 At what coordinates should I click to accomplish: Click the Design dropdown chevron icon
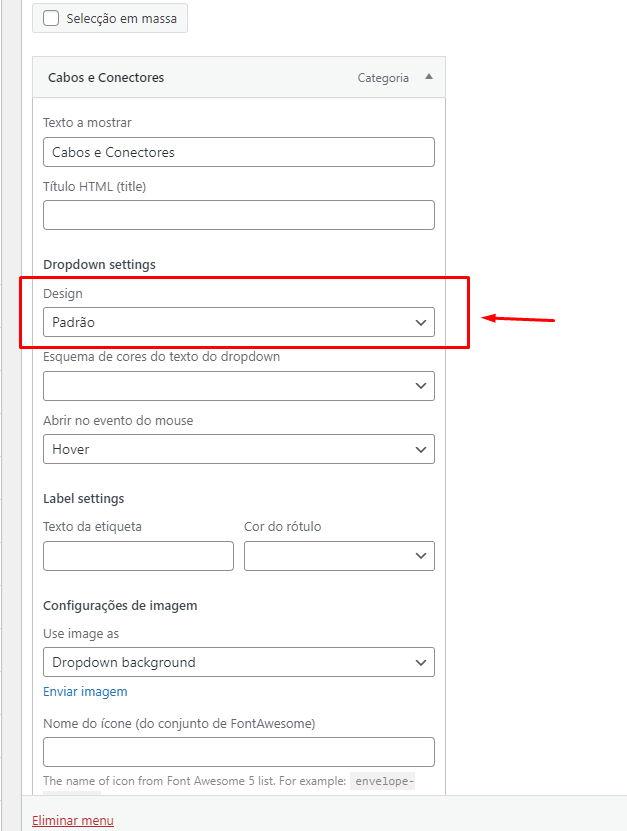[421, 322]
